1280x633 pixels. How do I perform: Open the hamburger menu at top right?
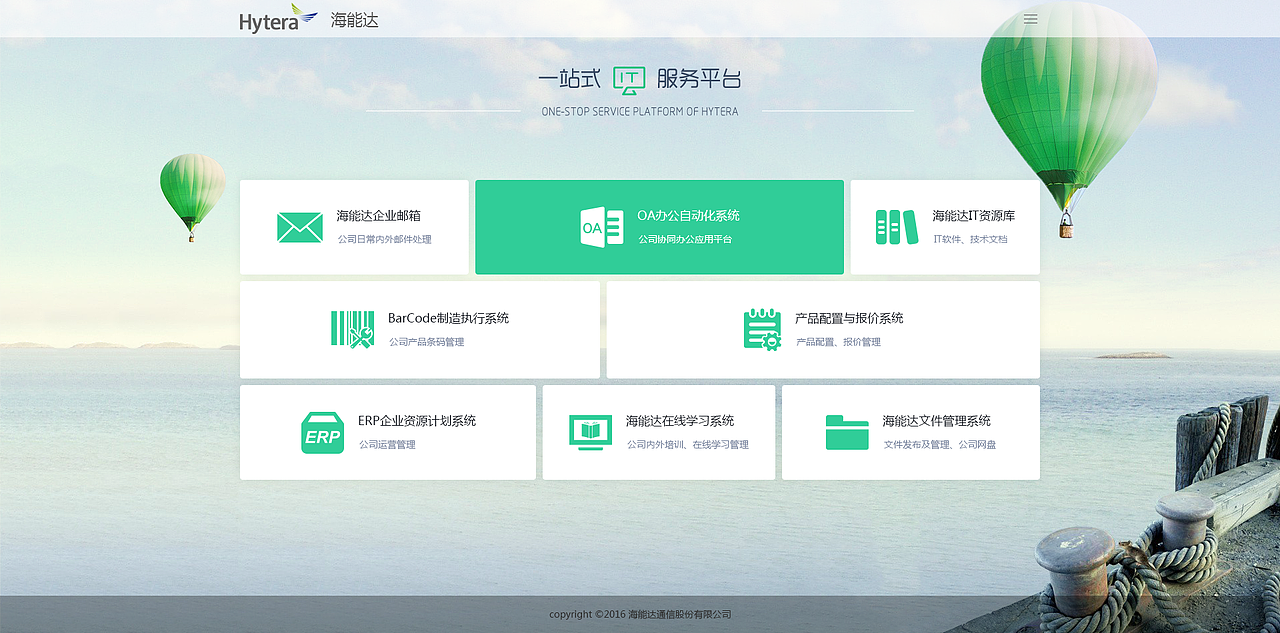[x=1030, y=18]
